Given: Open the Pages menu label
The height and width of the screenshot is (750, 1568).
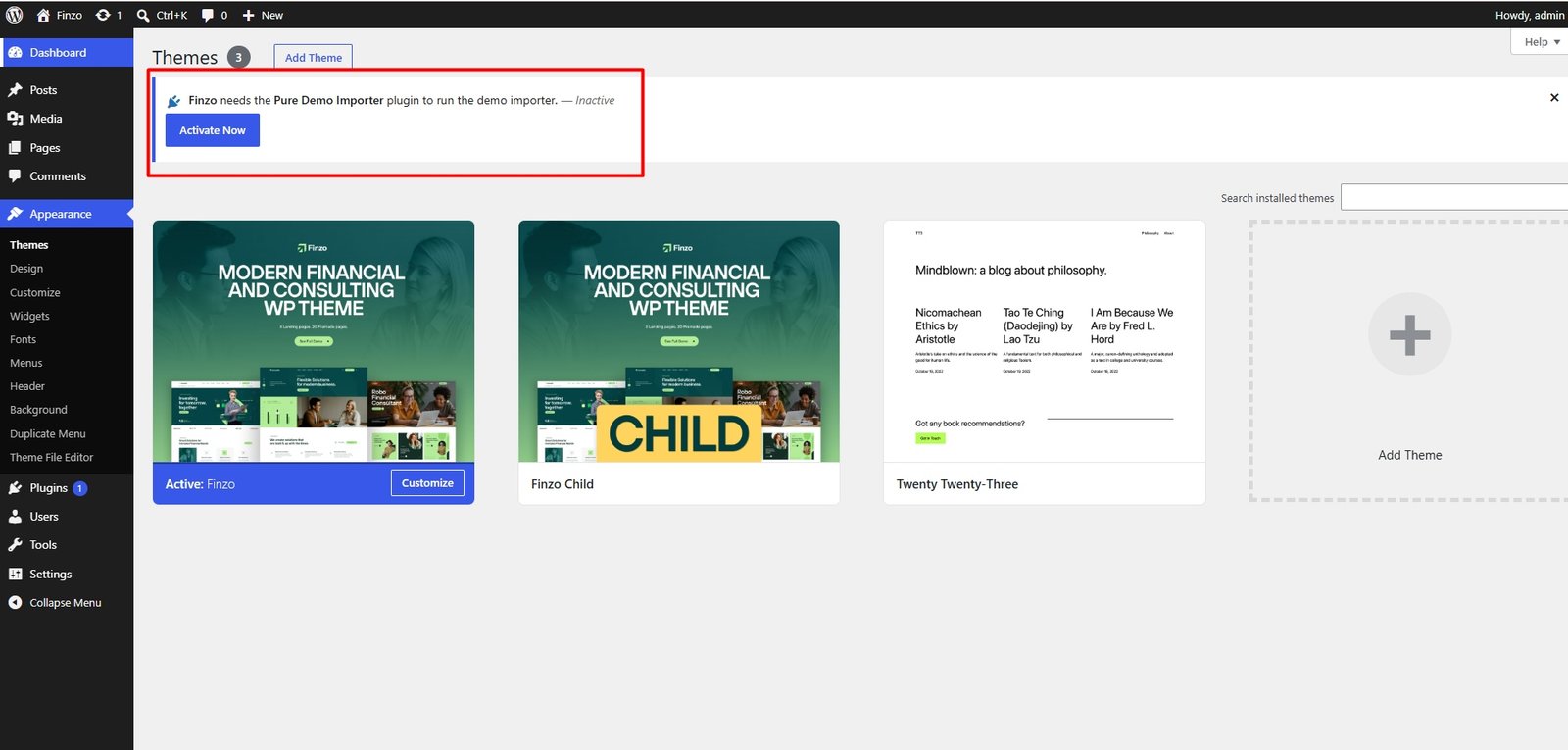Looking at the screenshot, I should tap(45, 148).
